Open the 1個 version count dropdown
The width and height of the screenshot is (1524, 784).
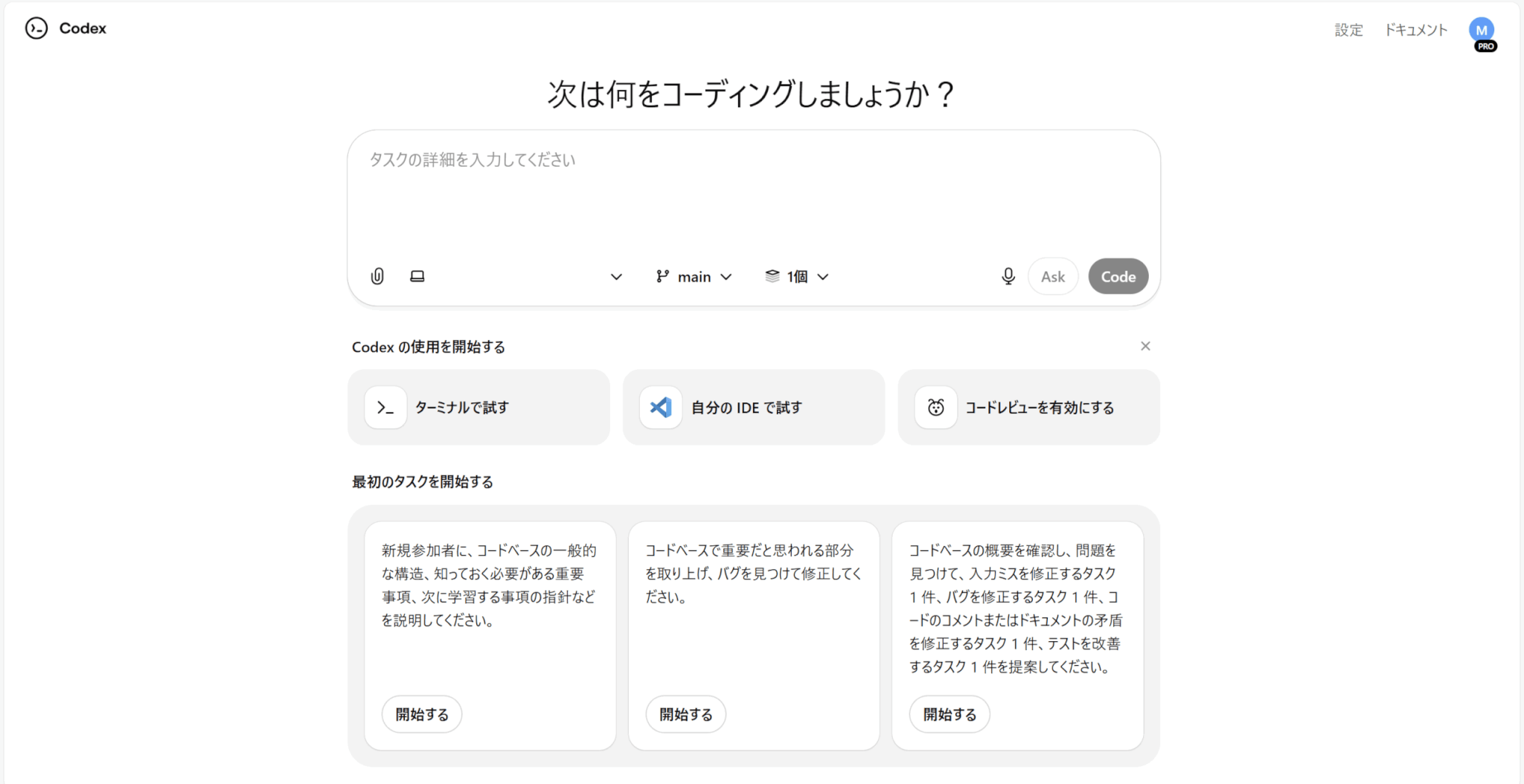click(797, 277)
